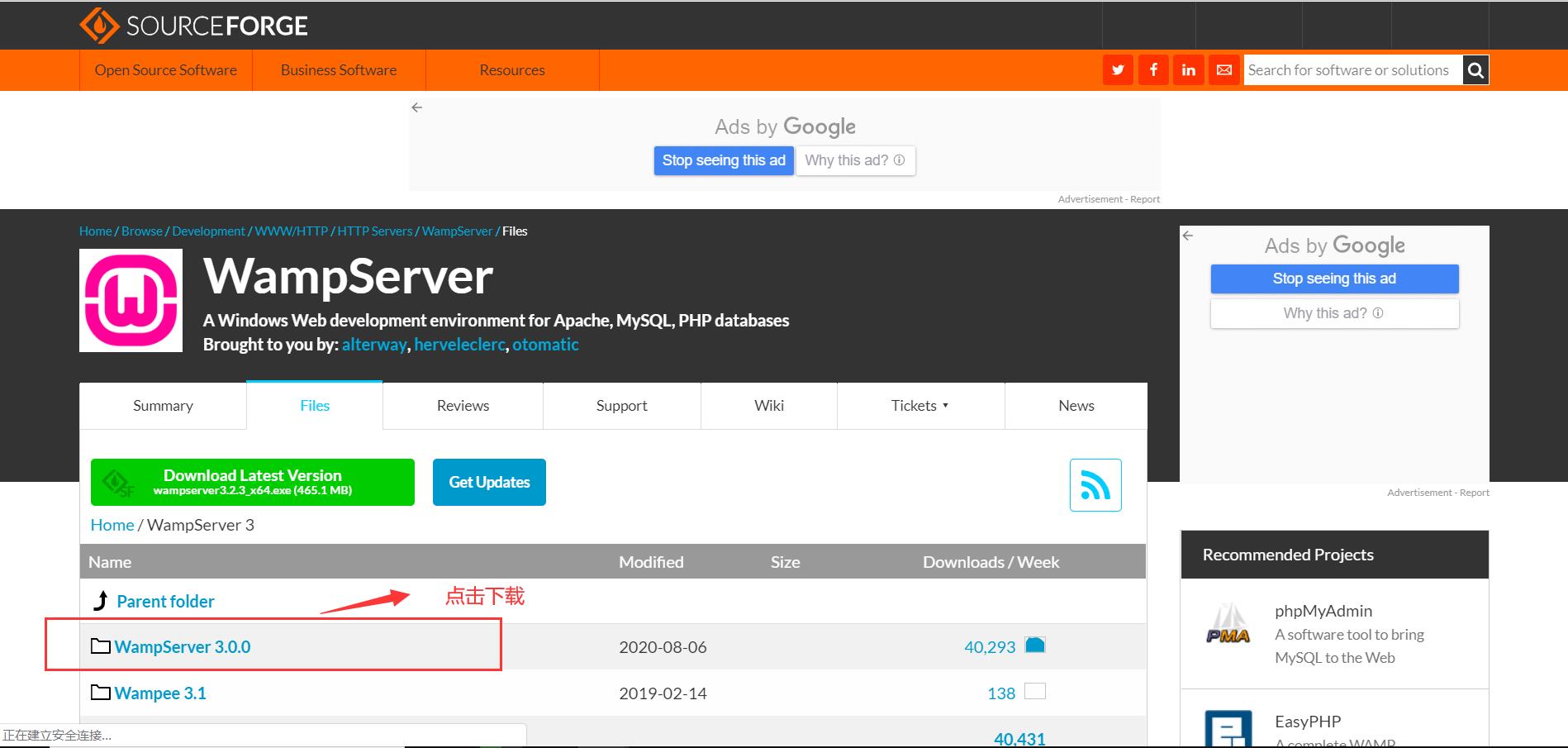The width and height of the screenshot is (1568, 748).
Task: Click the EasyPHP project logo
Action: click(x=1228, y=728)
